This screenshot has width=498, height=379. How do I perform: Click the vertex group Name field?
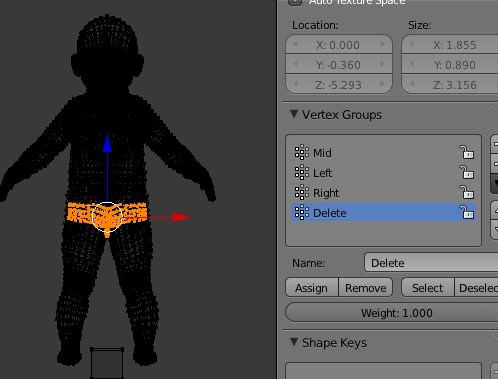(x=431, y=263)
